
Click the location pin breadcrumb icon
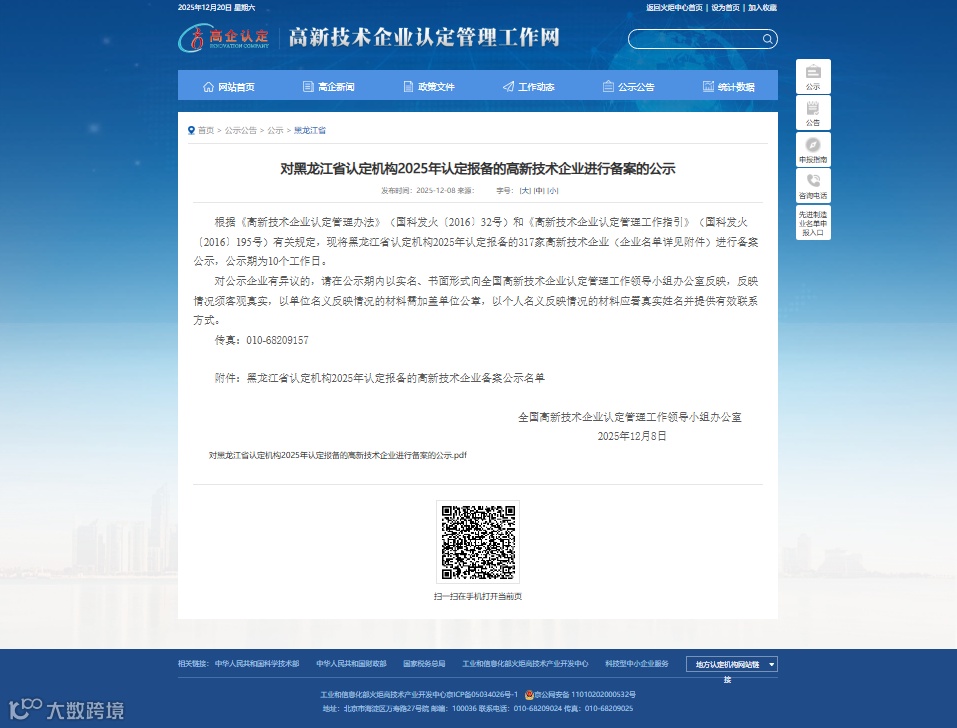191,130
